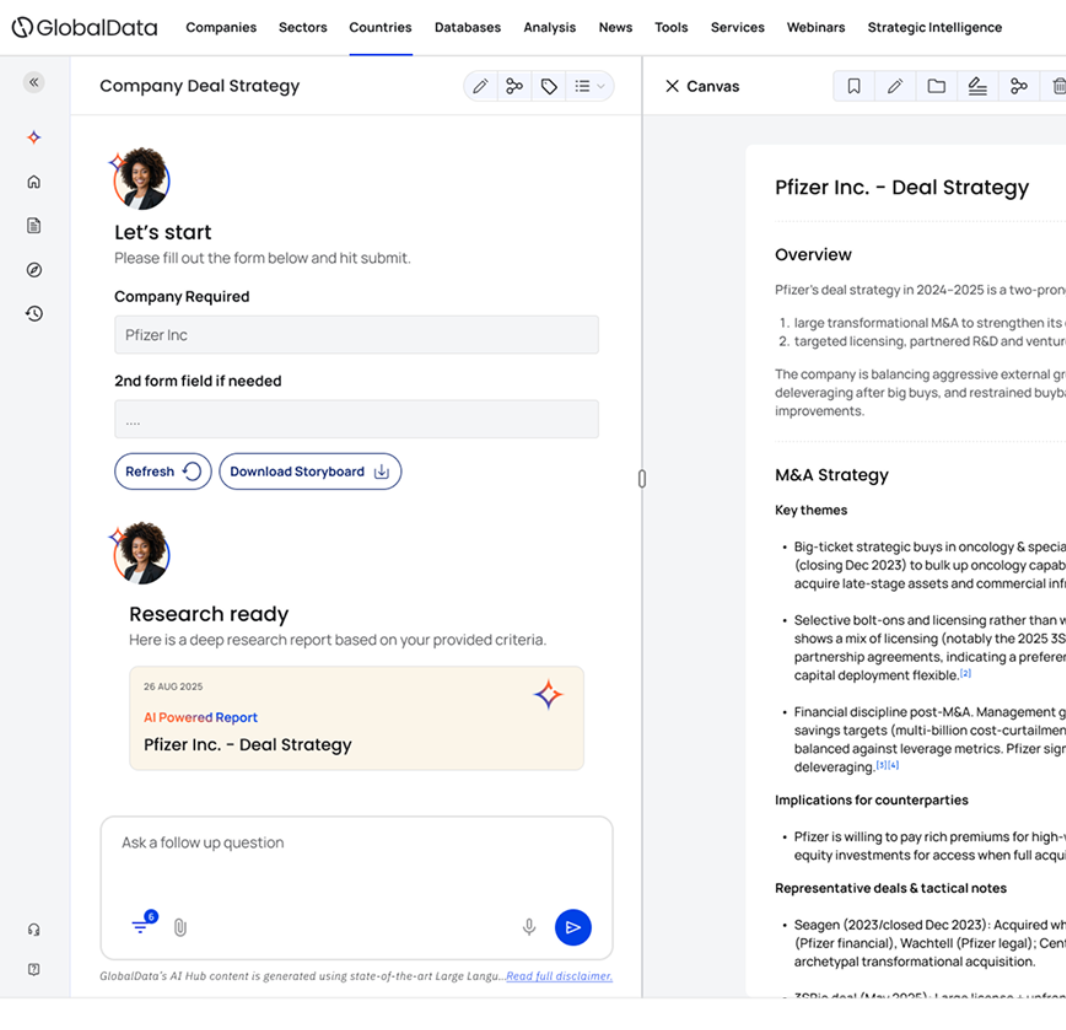Image resolution: width=1066 pixels, height=1030 pixels.
Task: Collapse the left sidebar with double chevron
Action: coord(34,82)
